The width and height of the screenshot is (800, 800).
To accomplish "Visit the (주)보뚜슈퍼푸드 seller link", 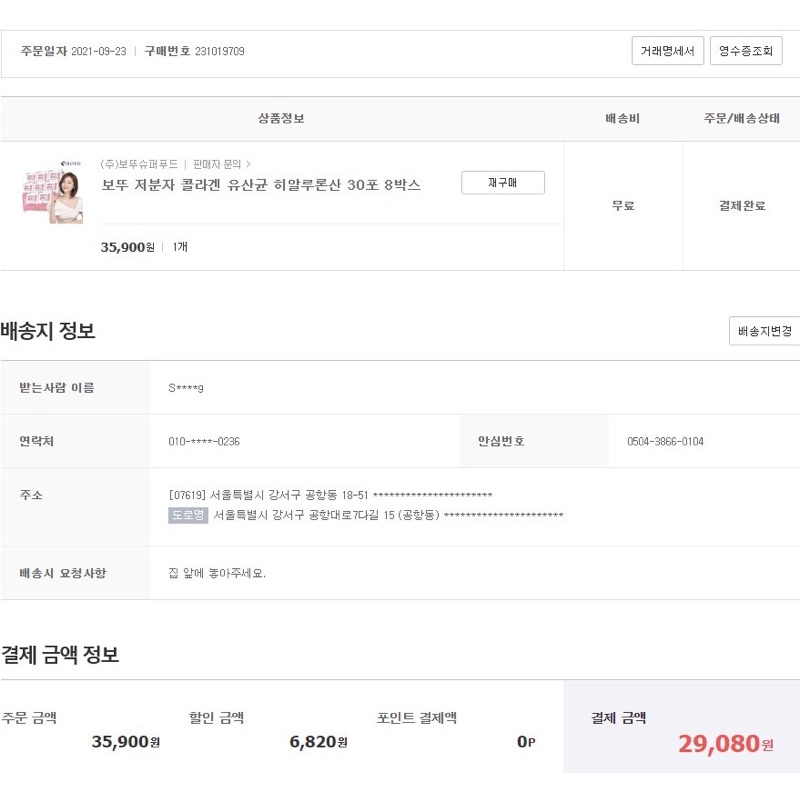I will coord(139,164).
